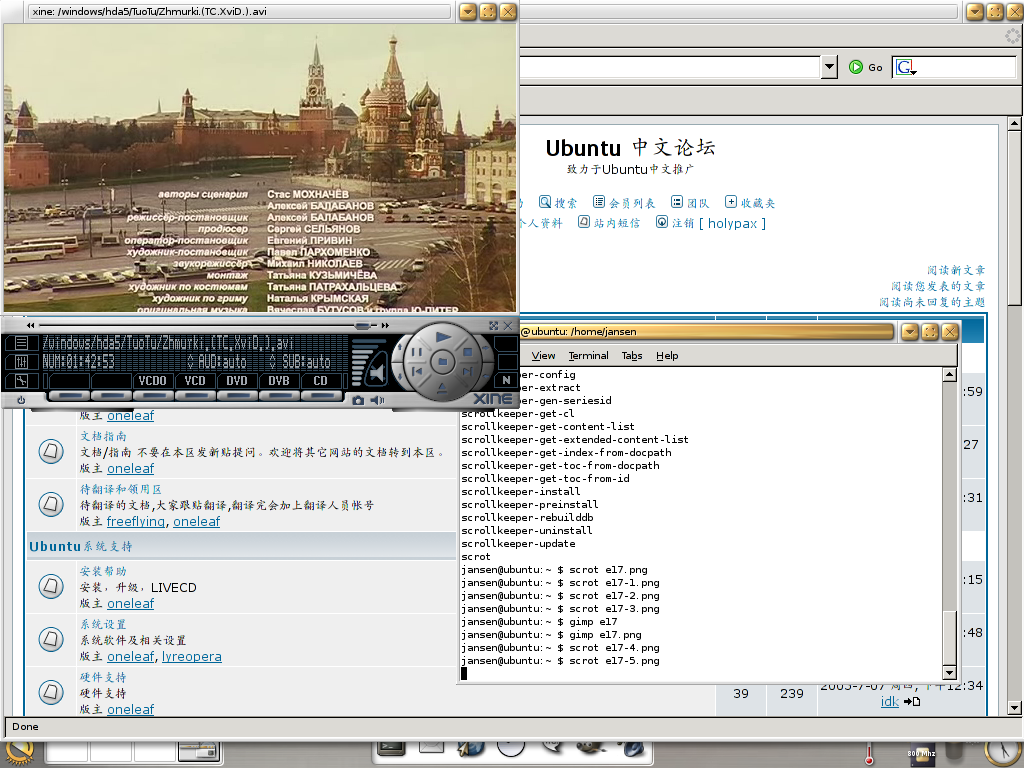The width and height of the screenshot is (1024, 768).
Task: Click small speaker audio icon near xine logo
Action: tap(377, 400)
